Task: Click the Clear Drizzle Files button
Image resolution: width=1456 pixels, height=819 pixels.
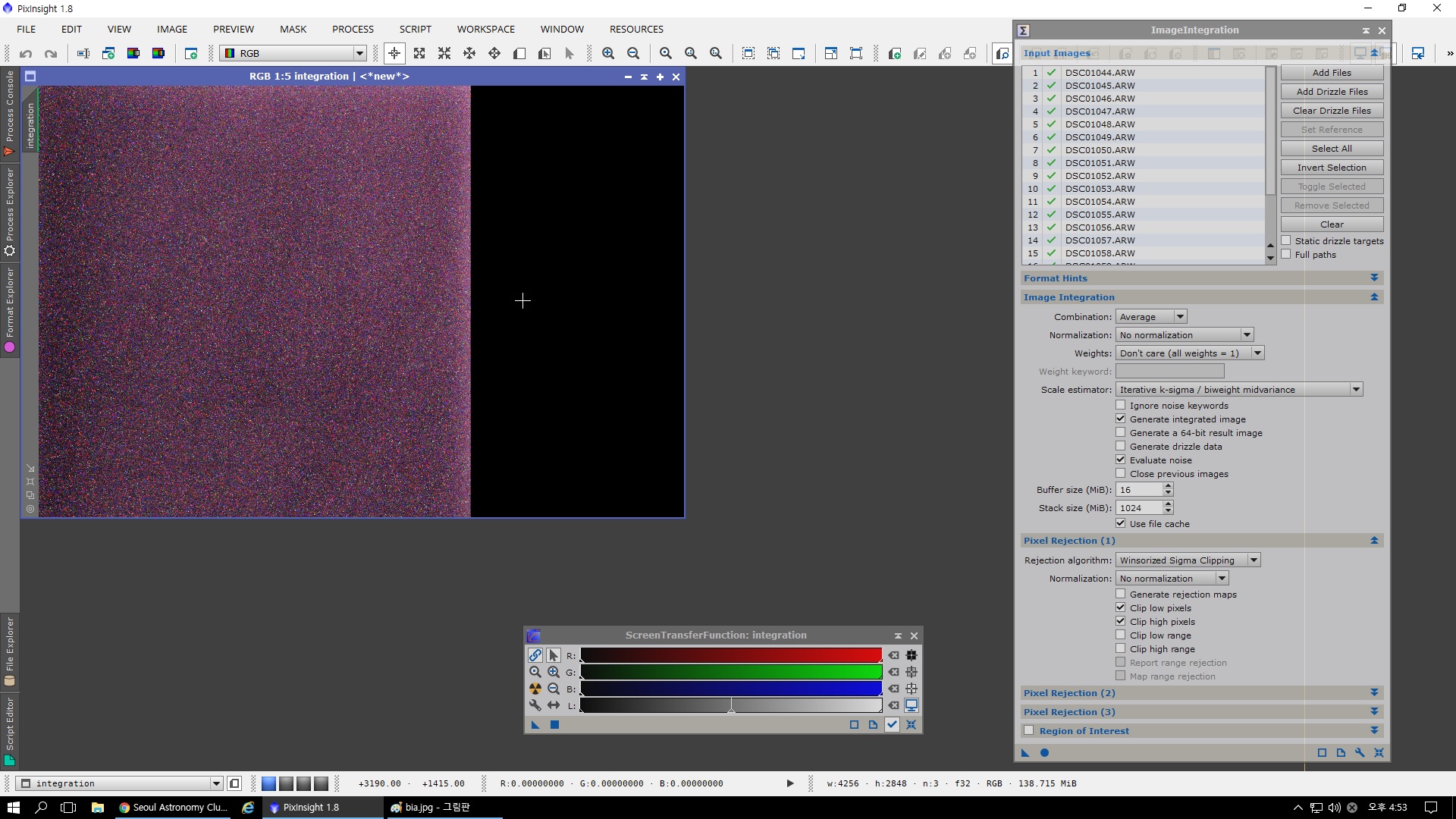Action: 1332,111
